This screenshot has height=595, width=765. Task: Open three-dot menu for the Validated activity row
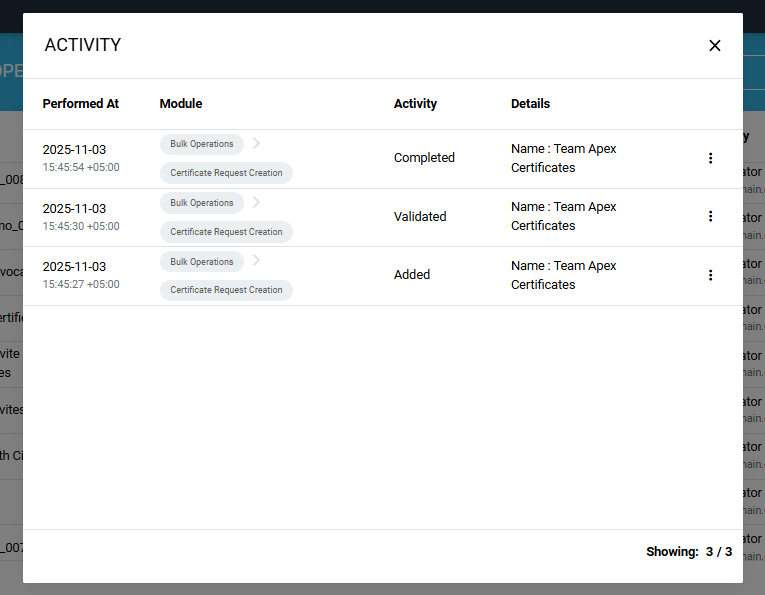coord(710,216)
